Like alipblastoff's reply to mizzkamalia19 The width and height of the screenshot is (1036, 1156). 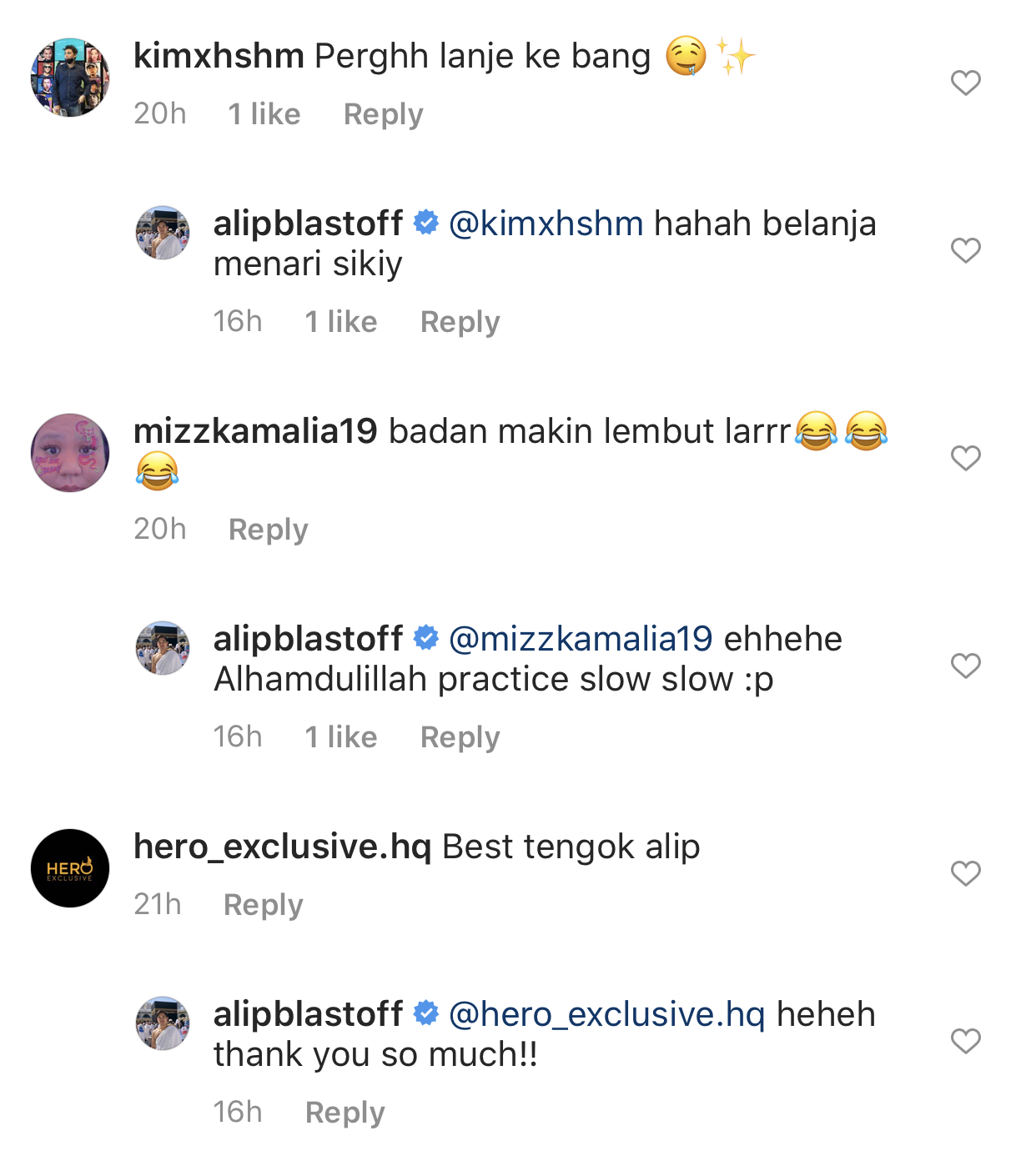[x=965, y=666]
